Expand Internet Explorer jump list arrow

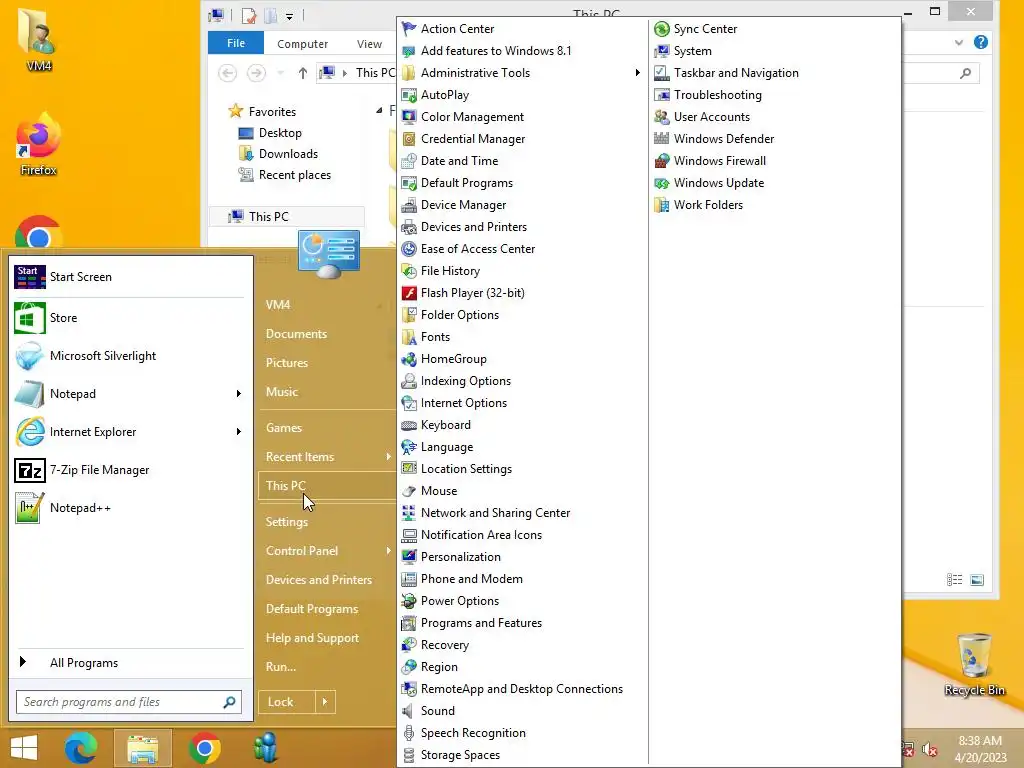coord(238,432)
